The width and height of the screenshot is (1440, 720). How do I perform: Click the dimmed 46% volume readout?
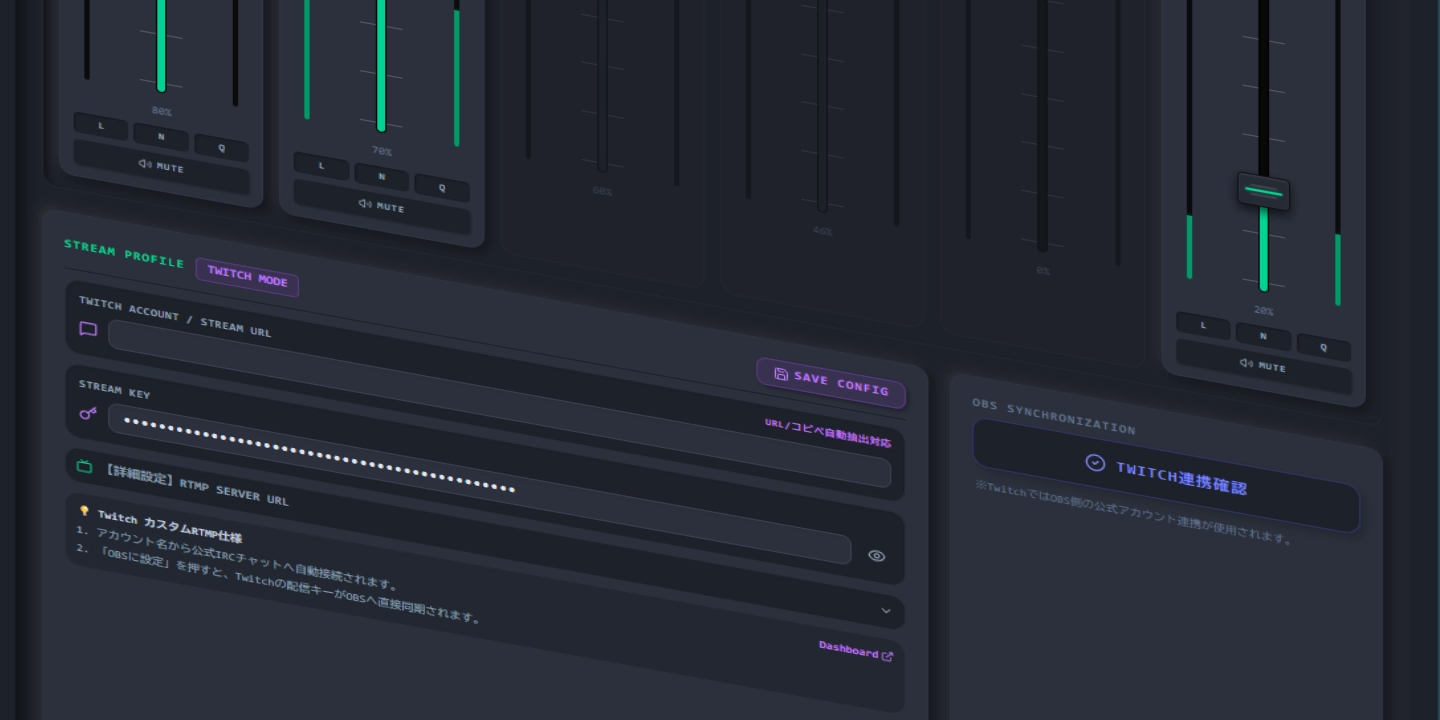(x=822, y=231)
